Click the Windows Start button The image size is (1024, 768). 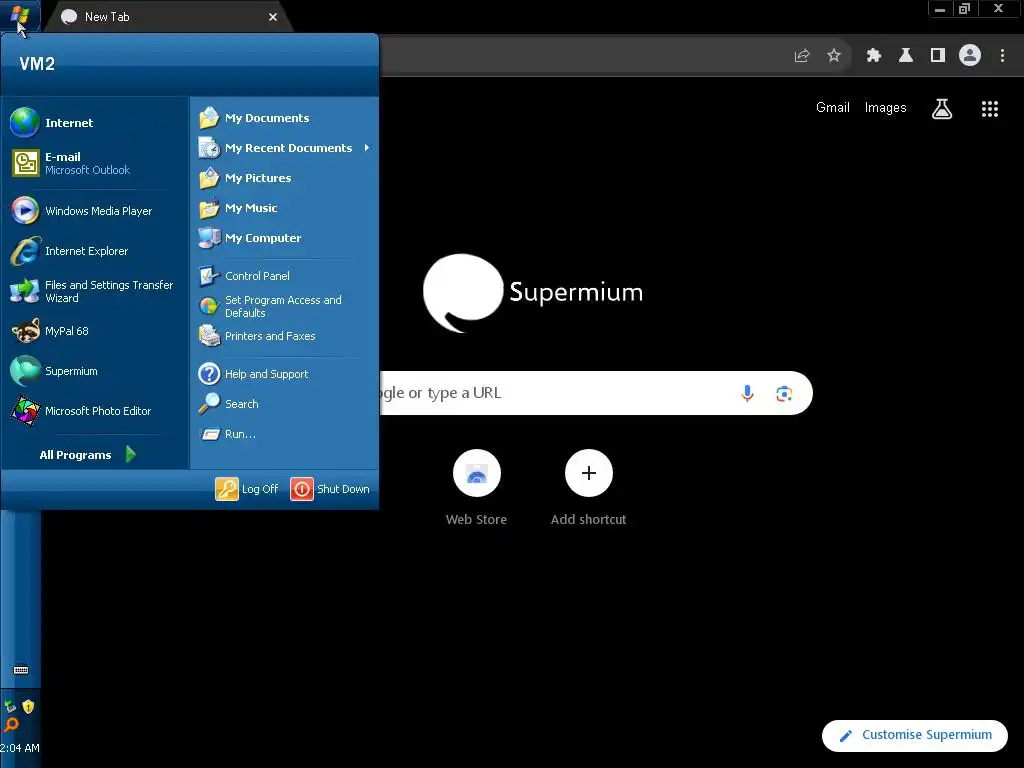(20, 16)
